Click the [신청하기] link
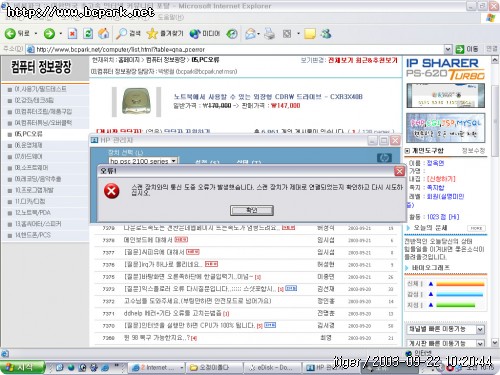This screenshot has width=500, height=375. tap(441, 179)
